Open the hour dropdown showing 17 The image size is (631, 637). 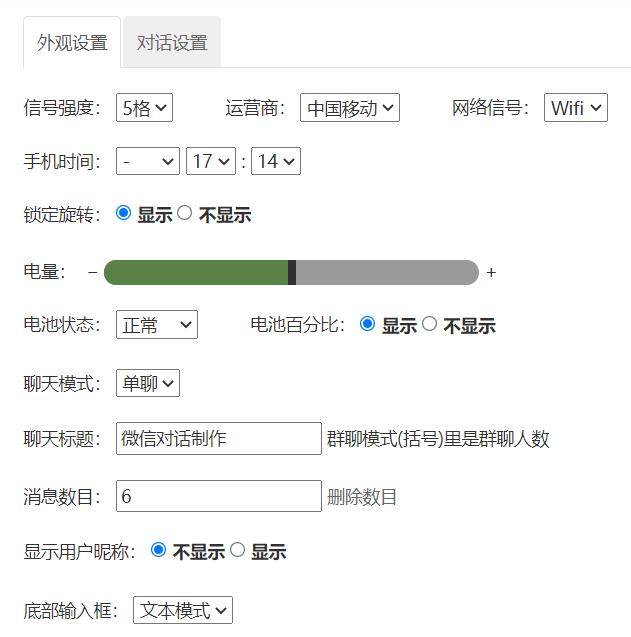click(210, 161)
